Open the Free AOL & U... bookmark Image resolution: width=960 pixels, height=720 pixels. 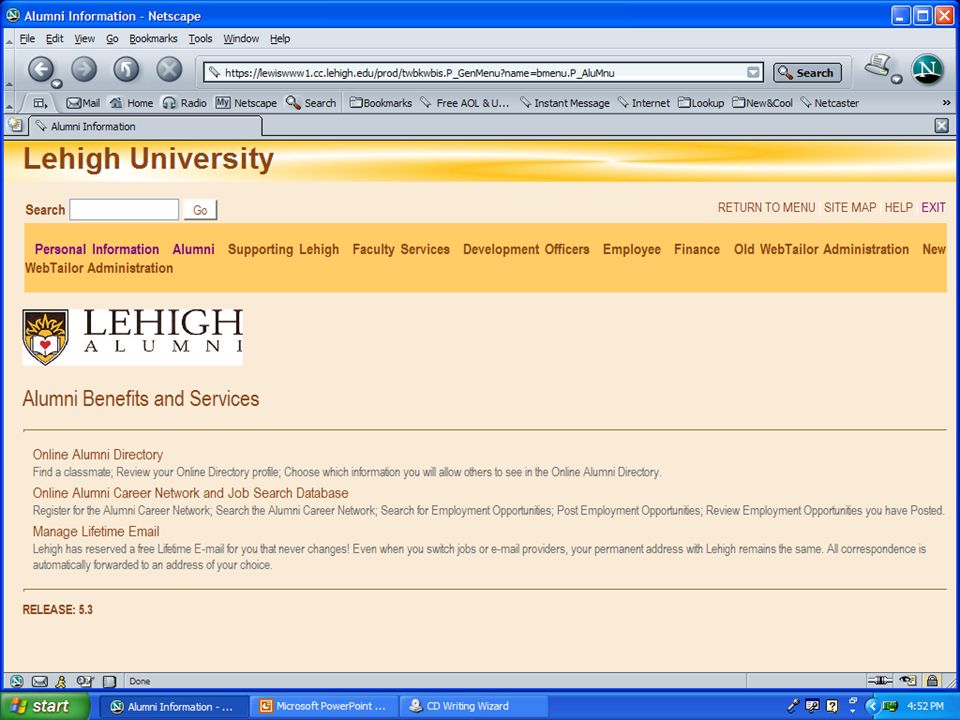pos(465,103)
